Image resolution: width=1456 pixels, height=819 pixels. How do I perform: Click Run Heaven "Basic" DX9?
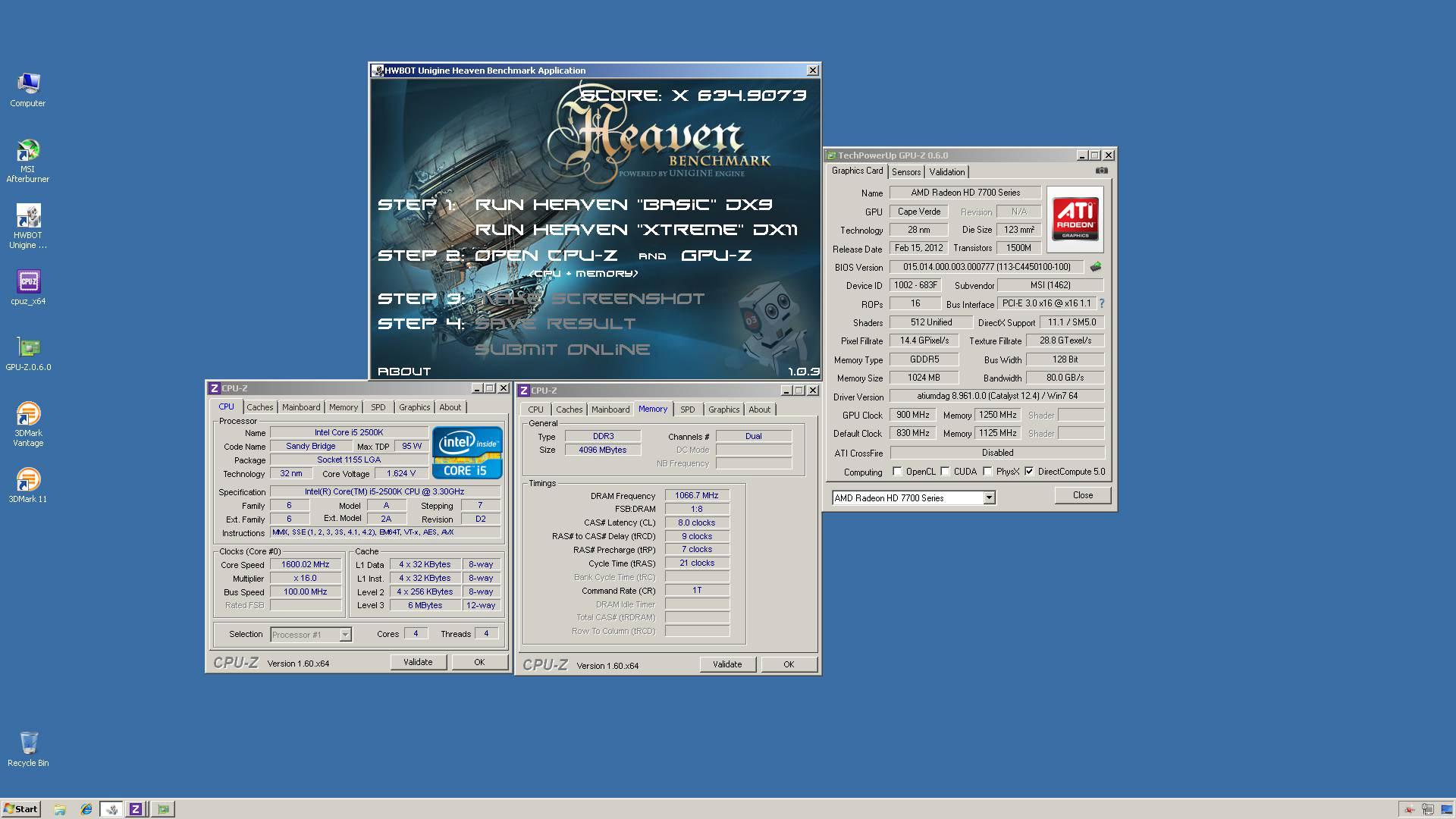tap(623, 205)
